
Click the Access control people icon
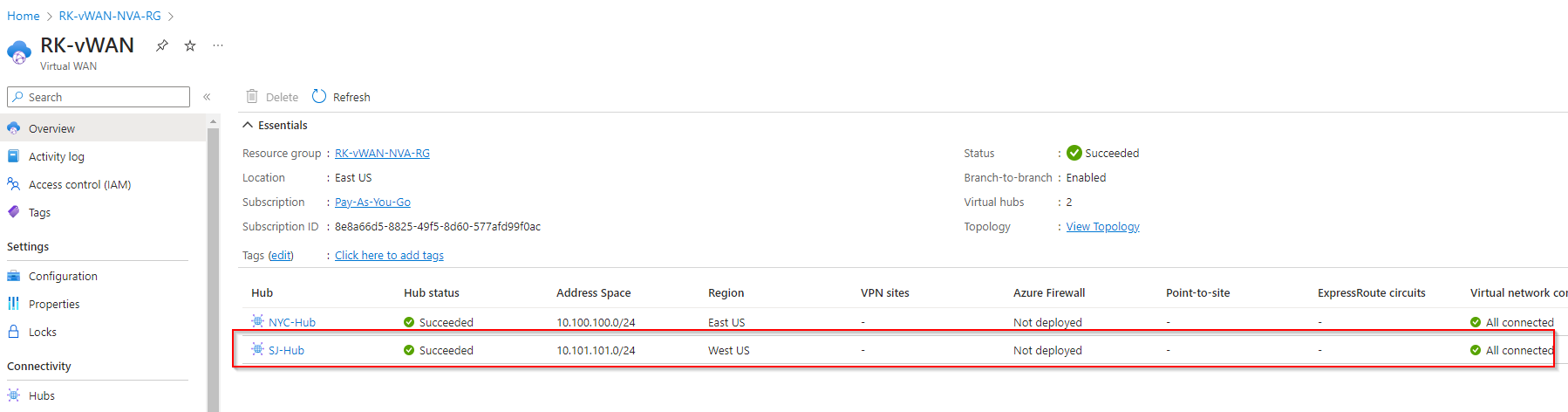[14, 184]
